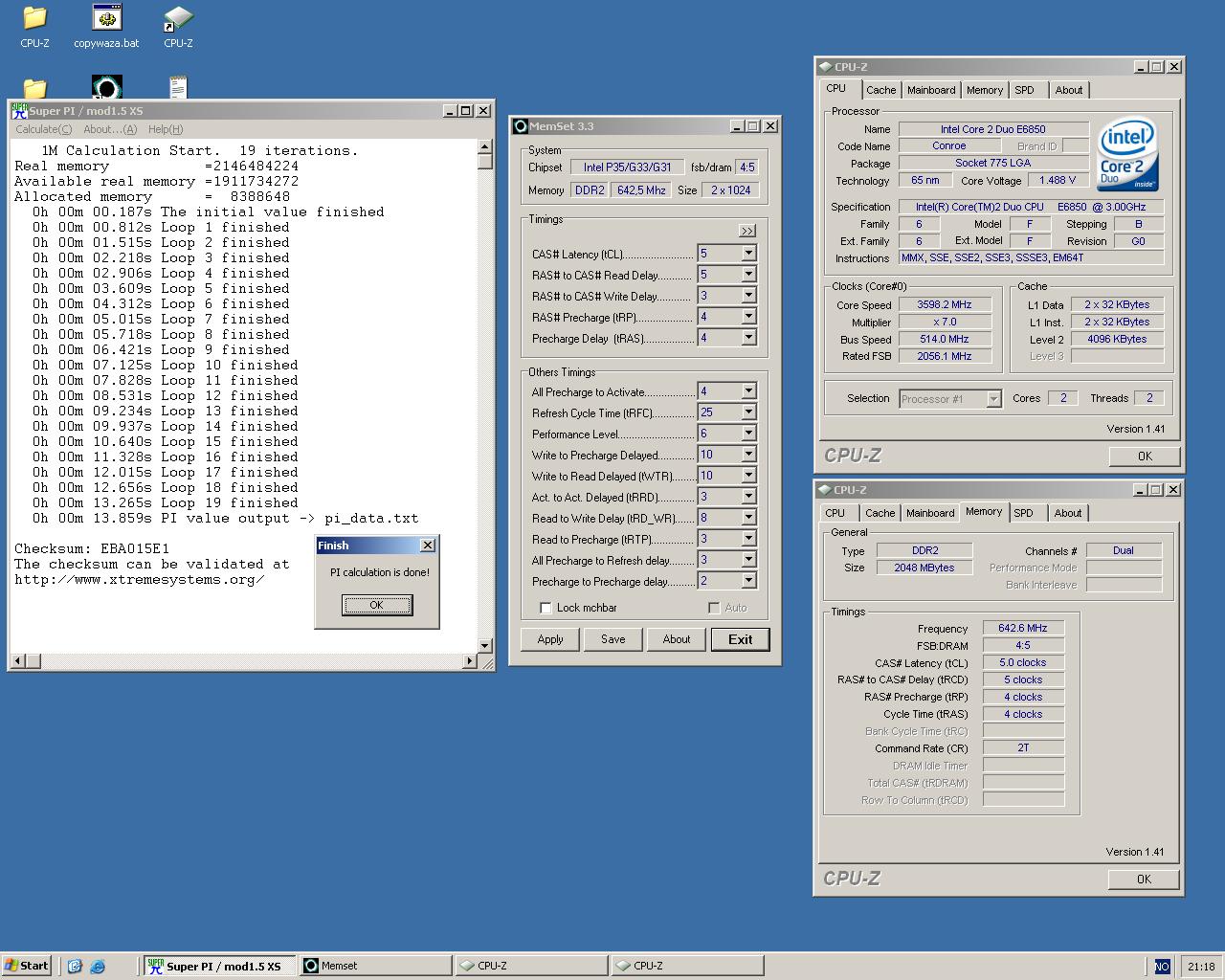Click the Super PI horizontal scrollbar right arrow
The image size is (1225, 980).
469,660
